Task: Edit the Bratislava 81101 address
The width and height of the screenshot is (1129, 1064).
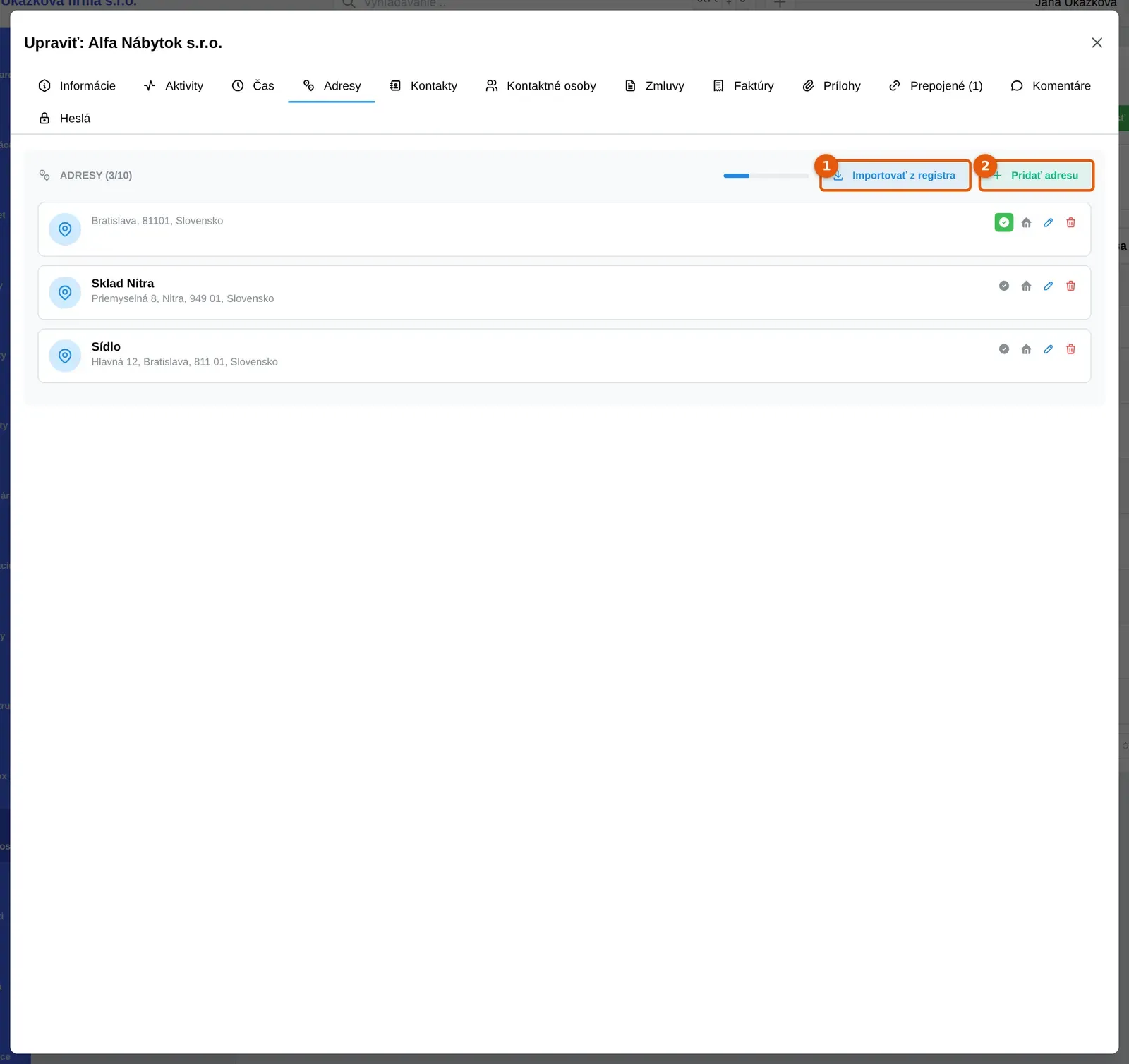Action: tap(1049, 223)
